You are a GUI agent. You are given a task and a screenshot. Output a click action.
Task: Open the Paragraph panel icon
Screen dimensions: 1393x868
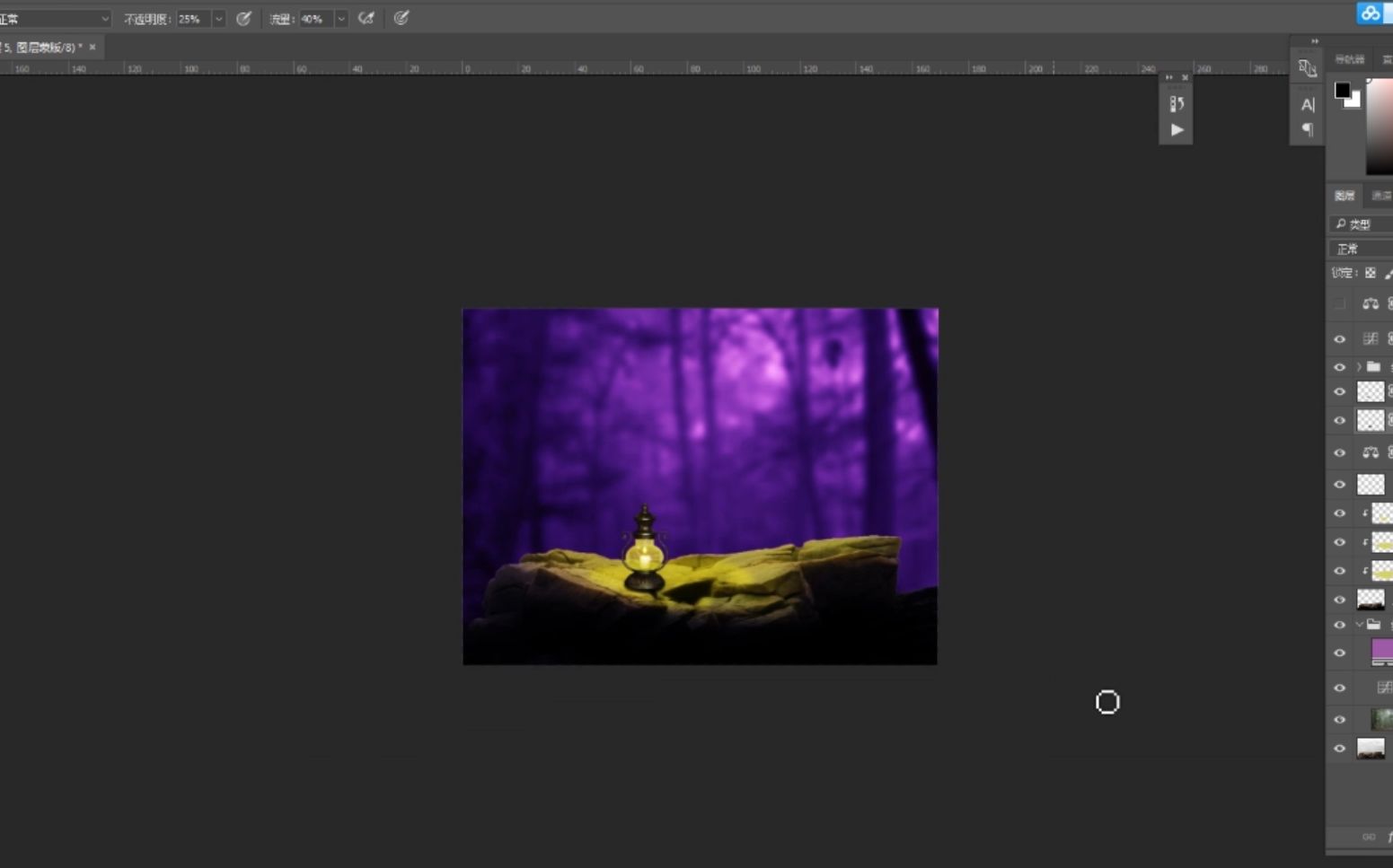(1307, 128)
